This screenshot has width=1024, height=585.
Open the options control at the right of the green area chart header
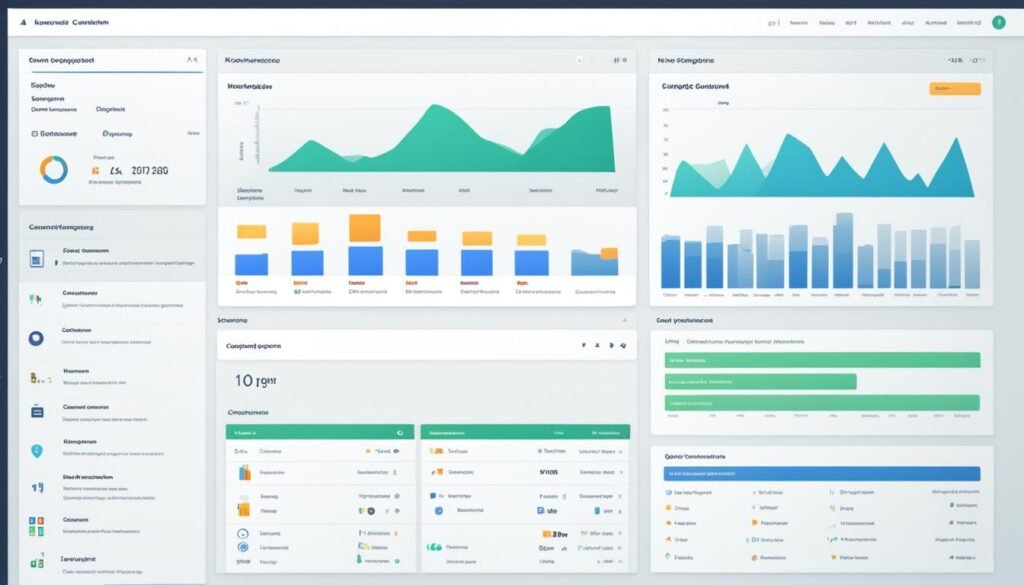[x=617, y=60]
